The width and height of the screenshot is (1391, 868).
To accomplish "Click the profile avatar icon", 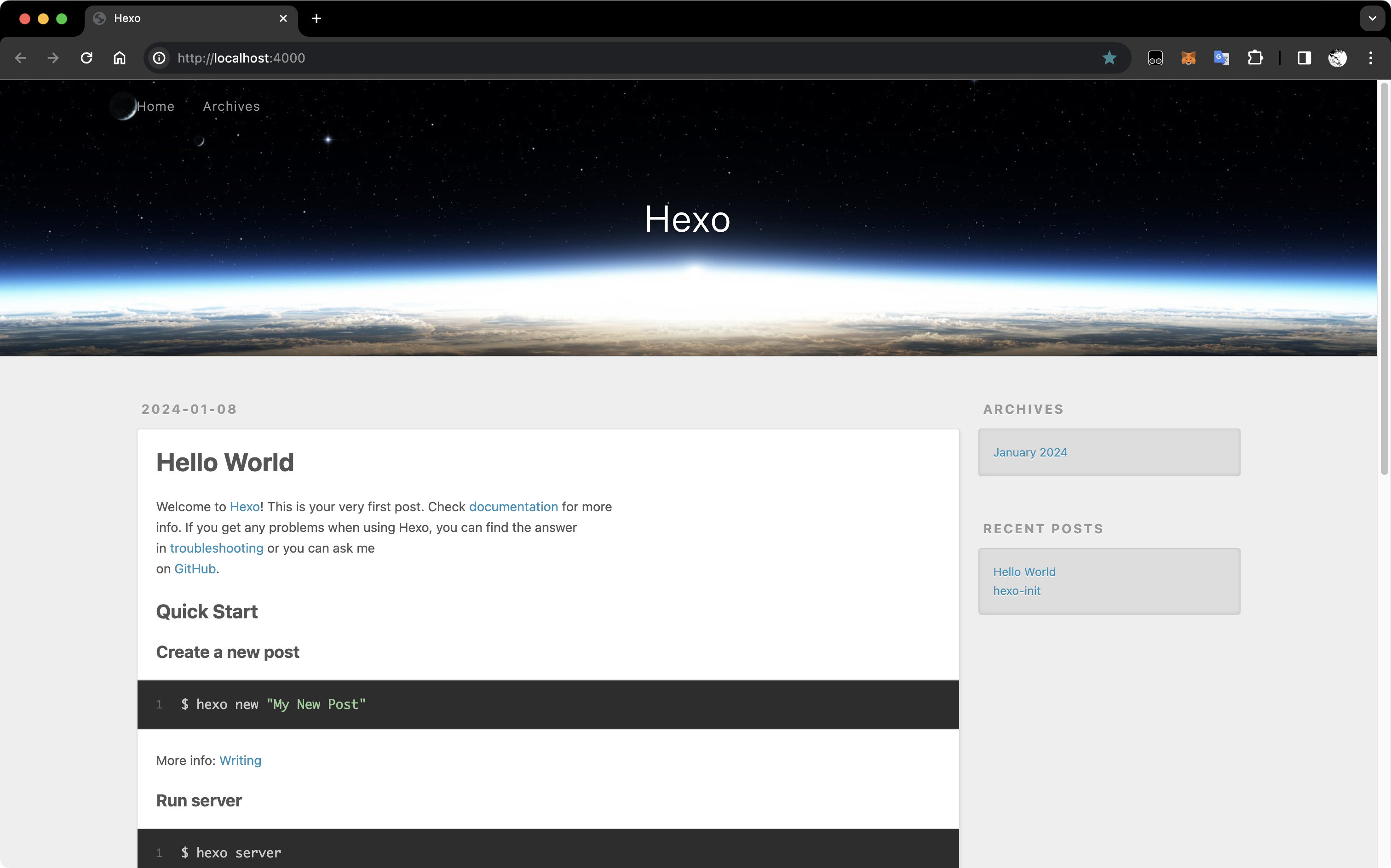I will click(x=1337, y=58).
